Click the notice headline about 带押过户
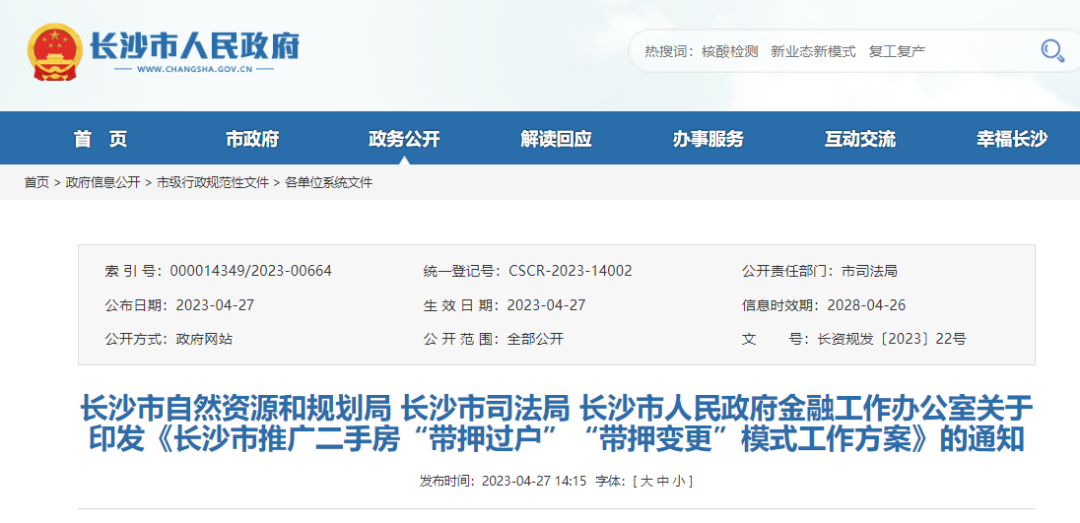This screenshot has width=1080, height=523. tap(557, 424)
